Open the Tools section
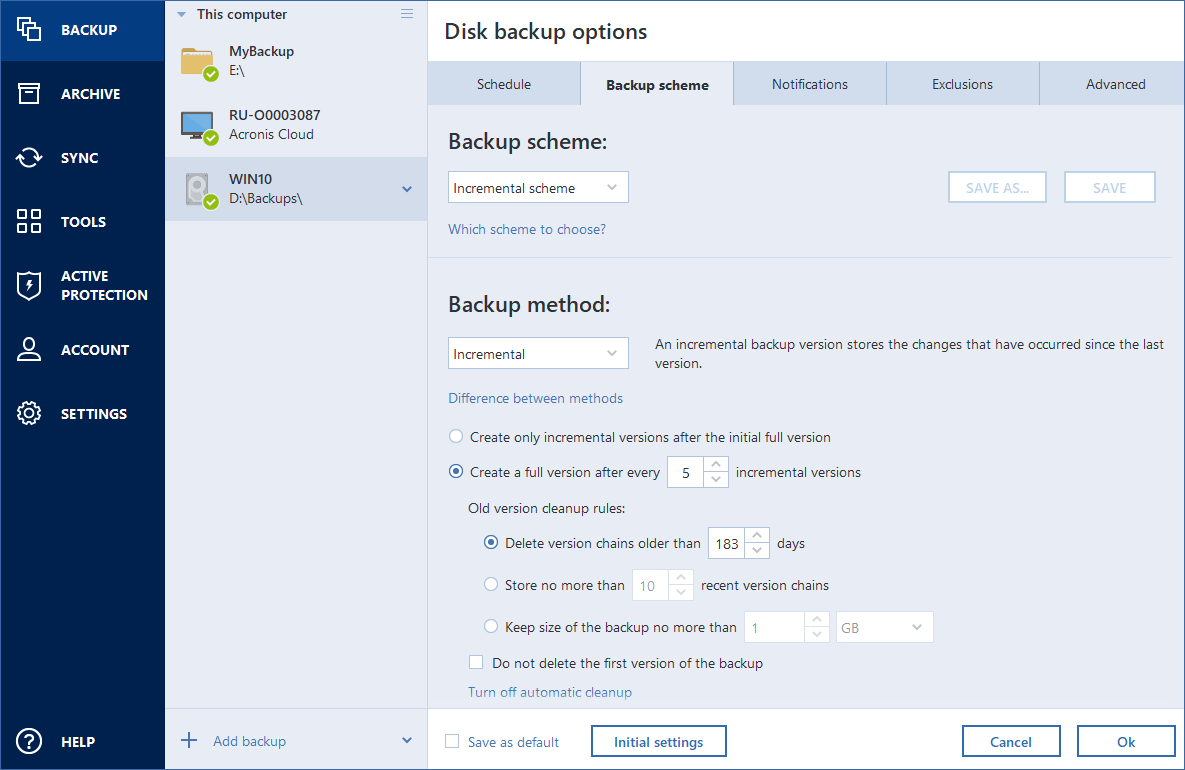1185x770 pixels. [82, 221]
